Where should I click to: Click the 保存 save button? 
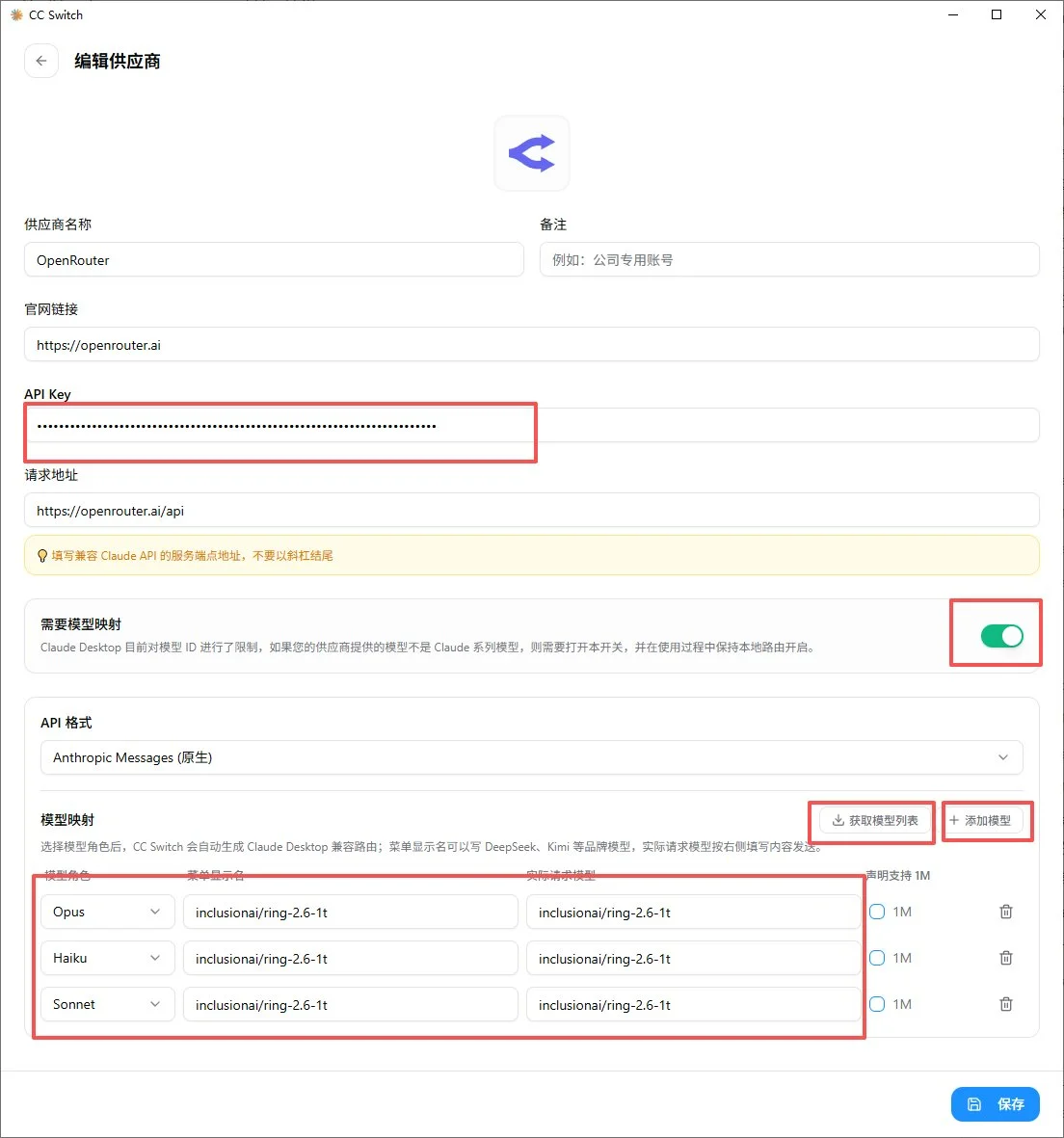coord(995,1104)
